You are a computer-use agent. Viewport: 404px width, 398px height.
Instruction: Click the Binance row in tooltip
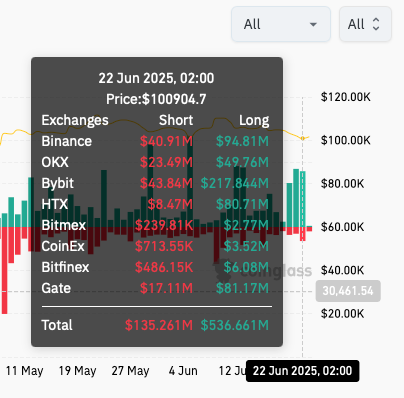155,141
